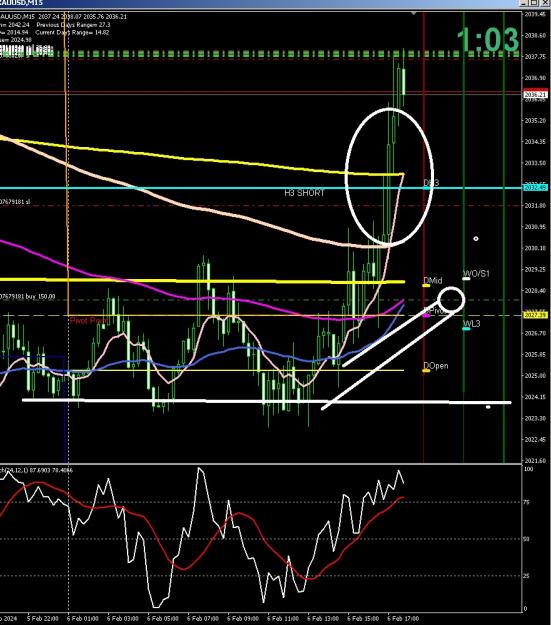The height and width of the screenshot is (625, 551).
Task: Select the white horizontal support line
Action: [266, 401]
